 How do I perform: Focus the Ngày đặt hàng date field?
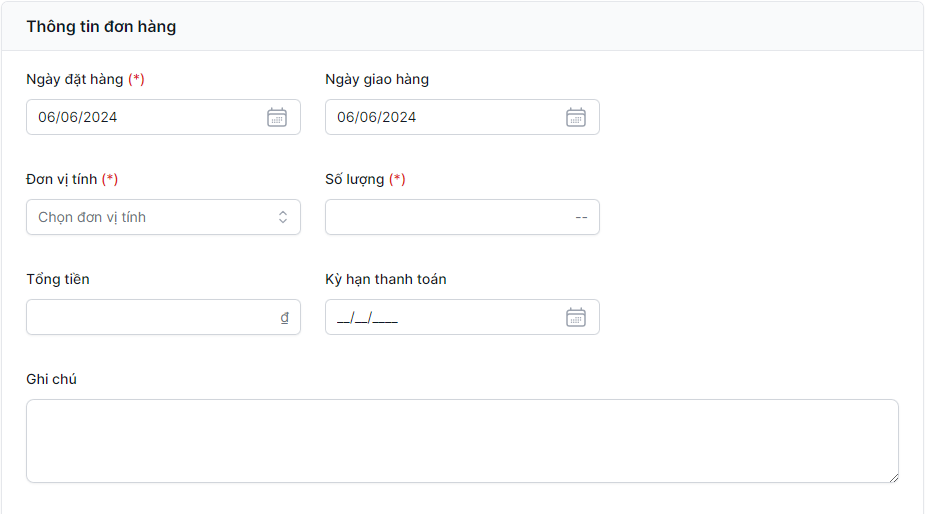140,117
